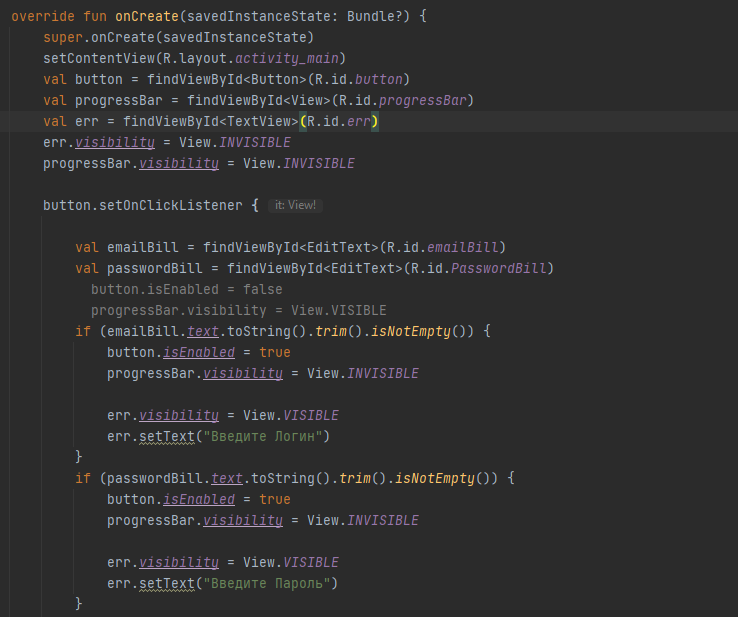Click 'true' in the emailBill if block
Viewport: 738px width, 617px height.
(x=275, y=353)
